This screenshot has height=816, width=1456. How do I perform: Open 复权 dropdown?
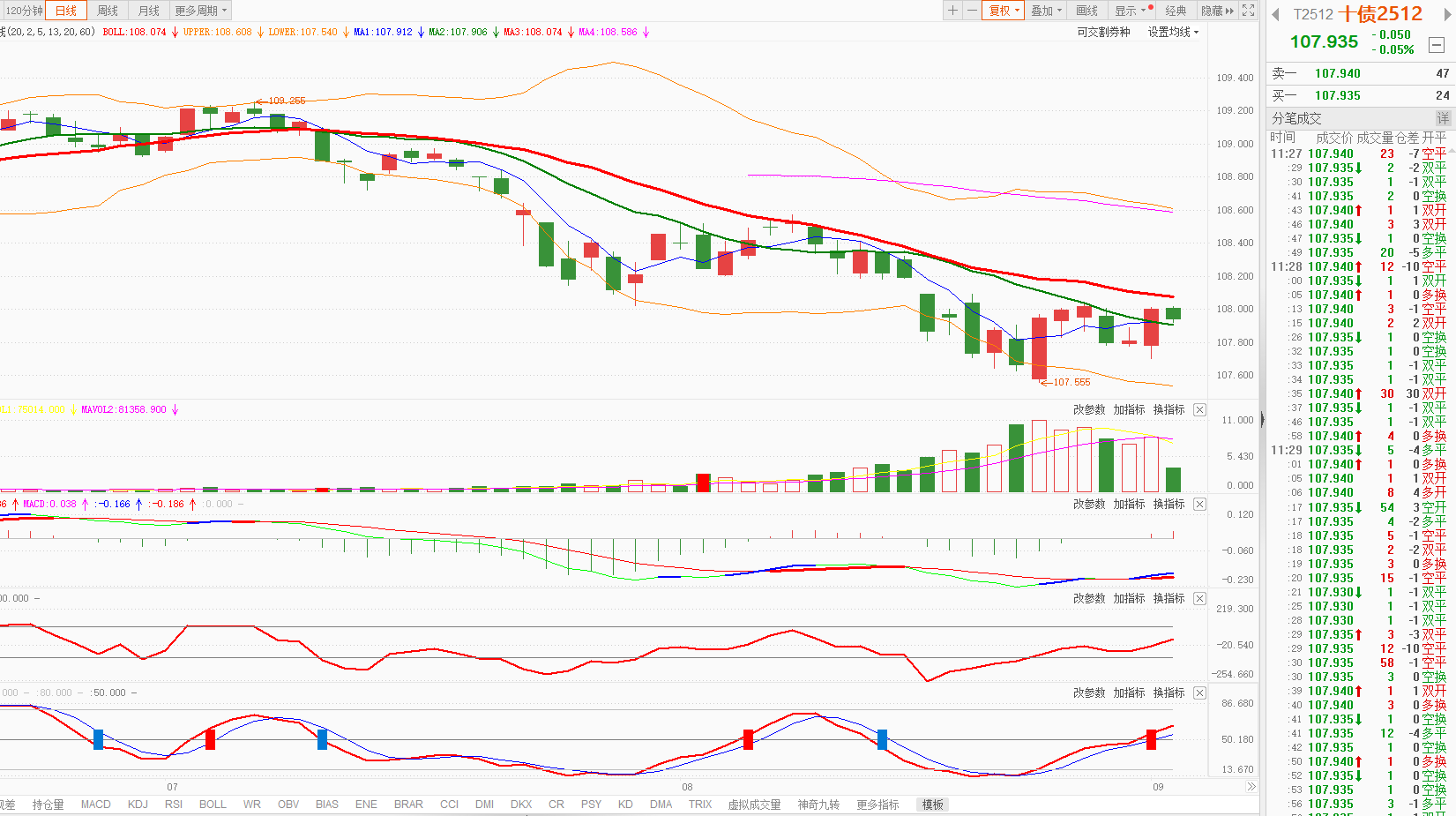click(x=1004, y=11)
